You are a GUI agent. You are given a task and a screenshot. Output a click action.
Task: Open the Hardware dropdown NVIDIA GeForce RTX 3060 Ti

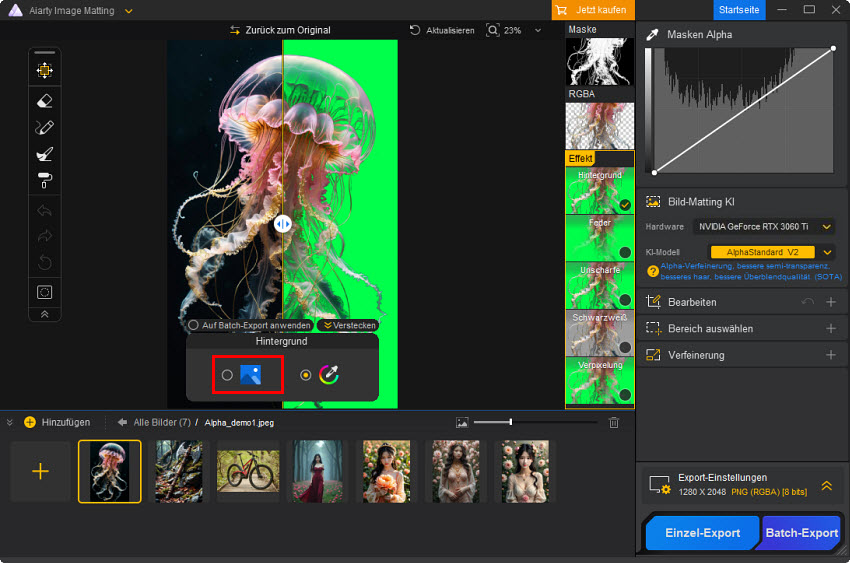click(x=763, y=227)
